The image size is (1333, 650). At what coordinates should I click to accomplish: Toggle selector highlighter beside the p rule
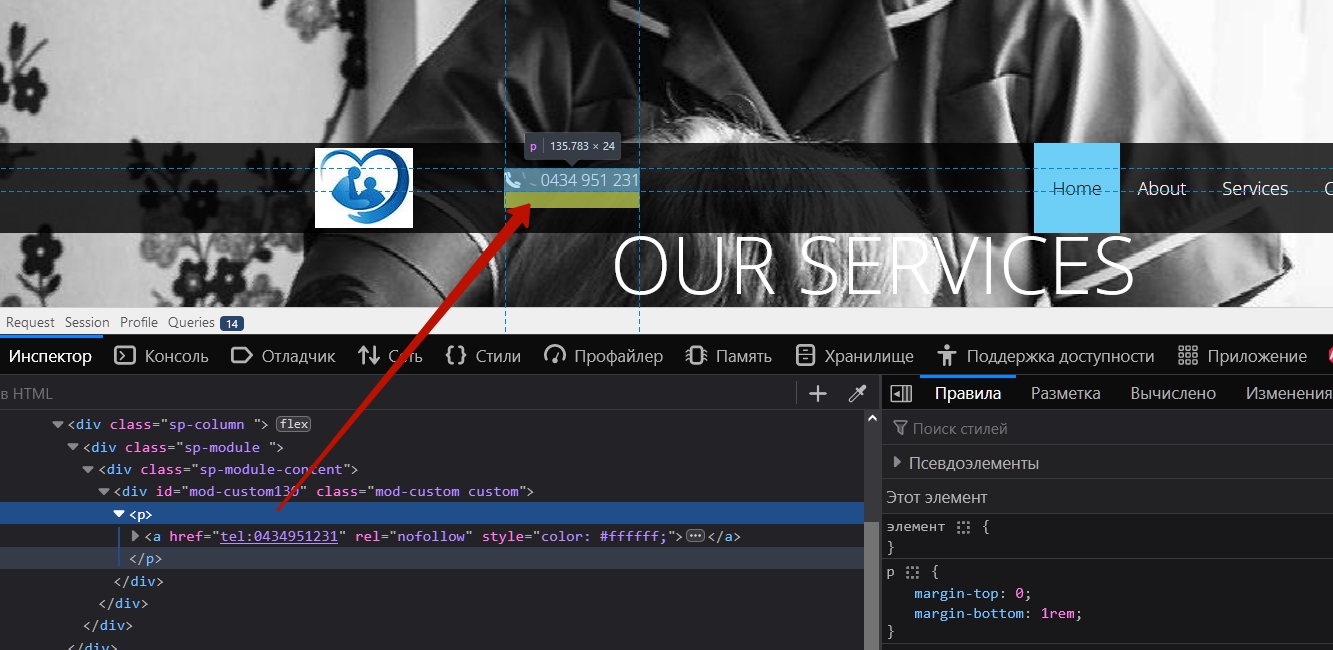(x=912, y=573)
